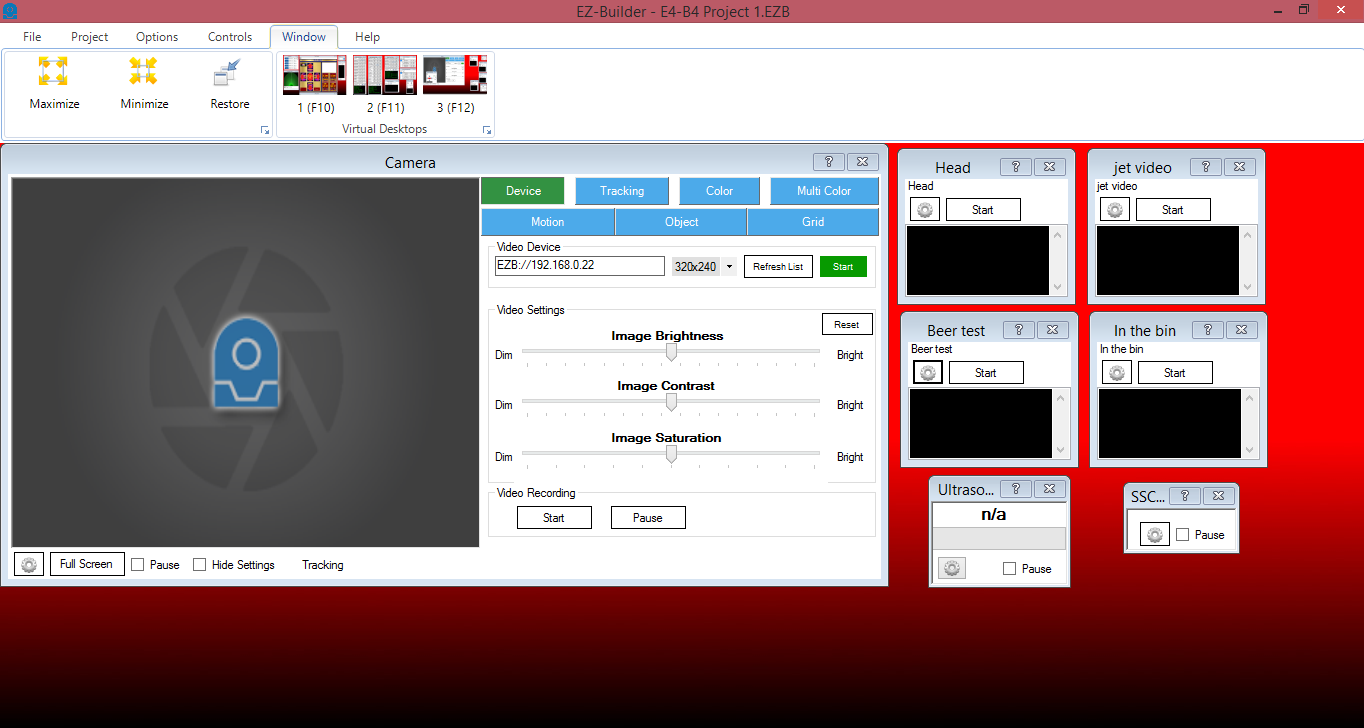The height and width of the screenshot is (728, 1364).
Task: Click the Ultrasonic panel help icon
Action: pos(1015,489)
